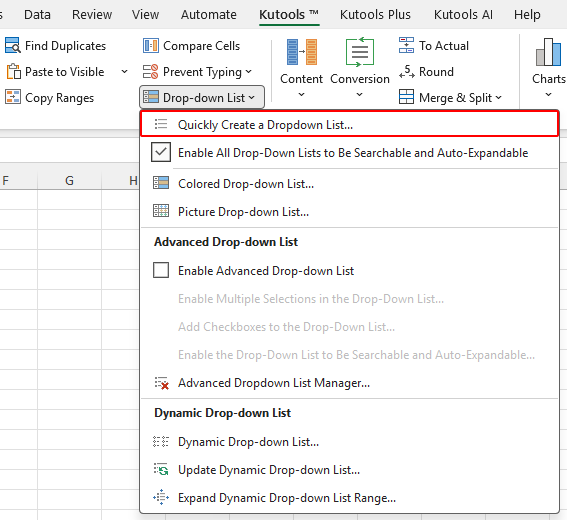Choose Quickly Create a Dropdown List menu item
The height and width of the screenshot is (520, 567).
pyautogui.click(x=349, y=124)
